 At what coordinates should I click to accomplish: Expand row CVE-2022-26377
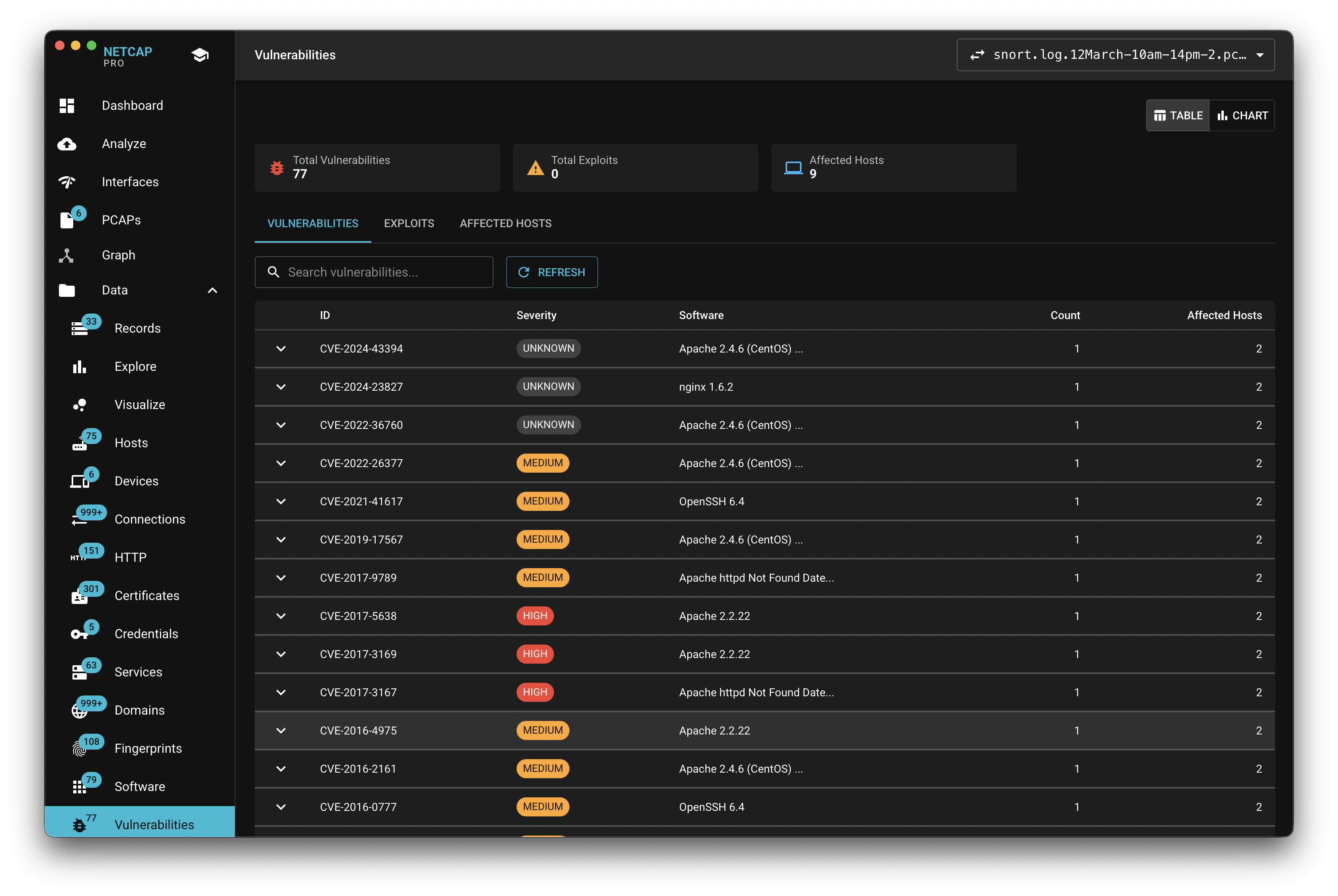pos(281,464)
